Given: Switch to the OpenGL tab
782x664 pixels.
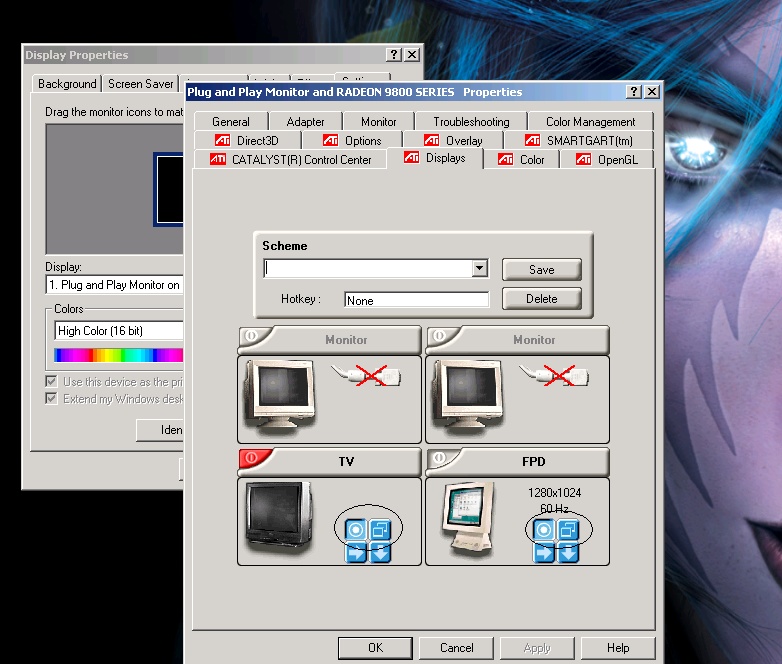Looking at the screenshot, I should 606,160.
